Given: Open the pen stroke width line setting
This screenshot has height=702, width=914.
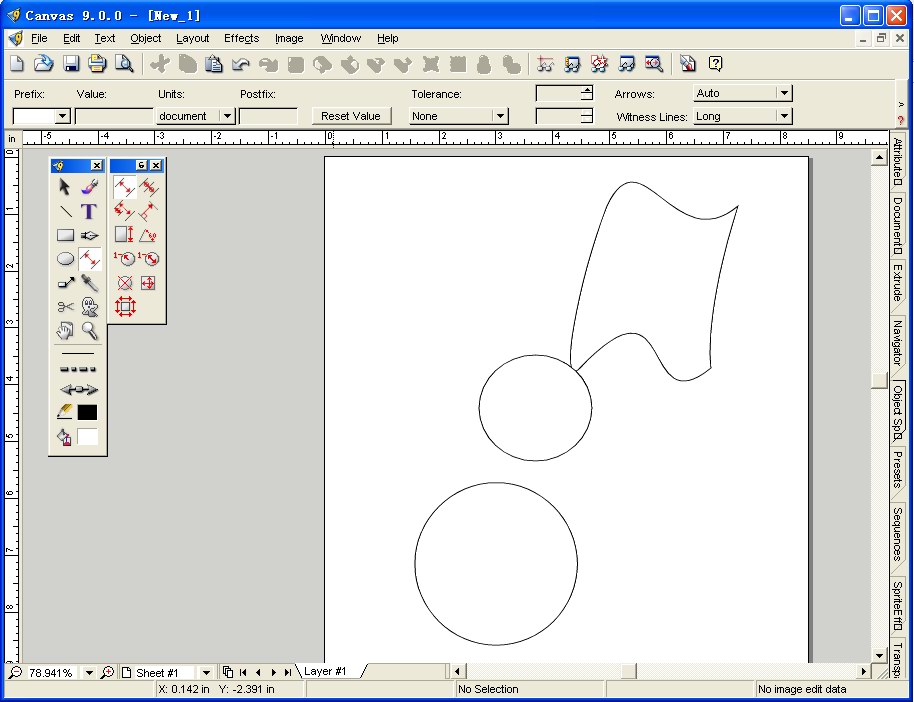Looking at the screenshot, I should [78, 353].
